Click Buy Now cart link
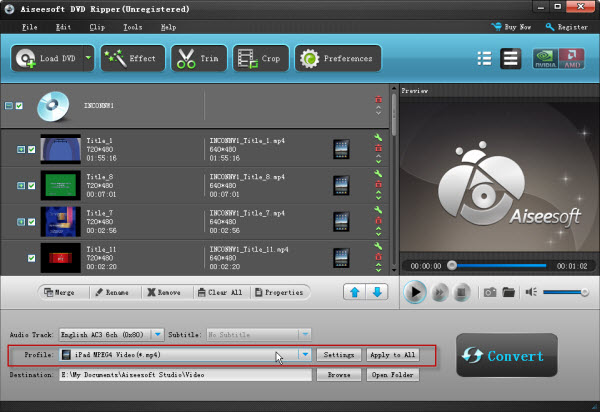This screenshot has width=600, height=412. (x=511, y=27)
